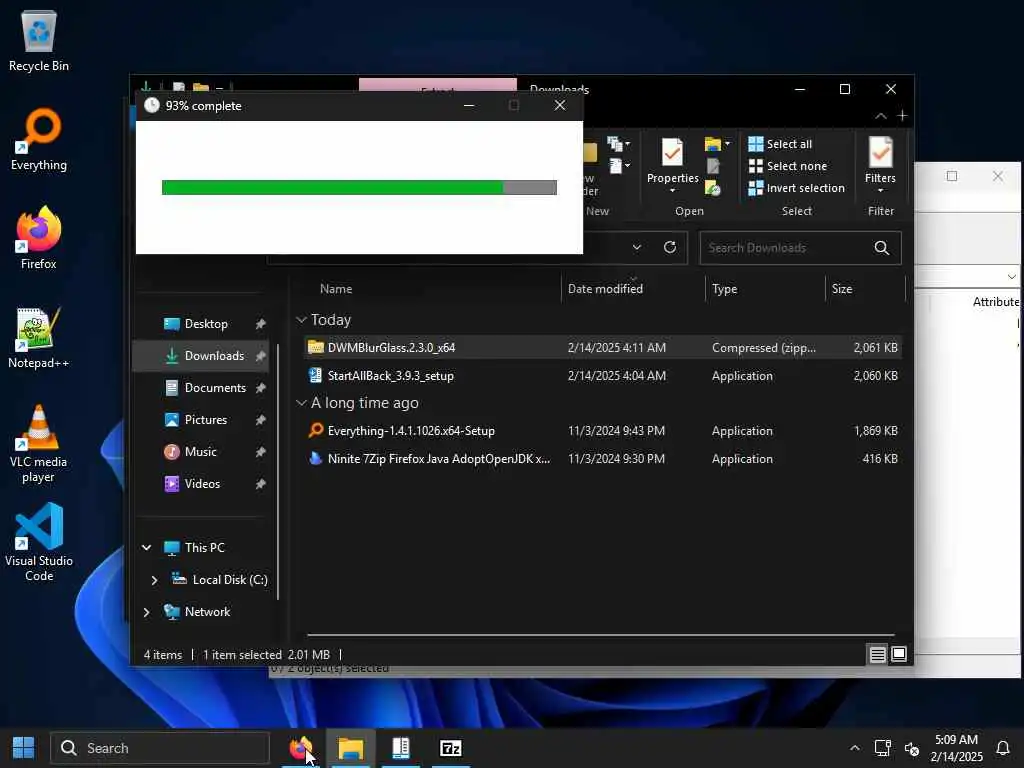
Task: Select This PC in the navigation pane
Action: tap(194, 547)
